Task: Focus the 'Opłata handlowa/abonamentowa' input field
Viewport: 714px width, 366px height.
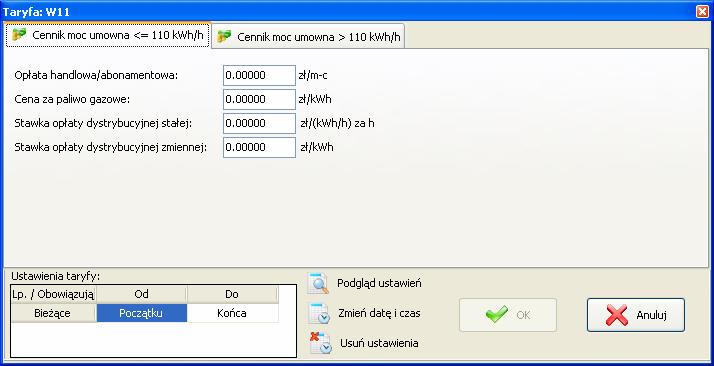Action: 259,76
